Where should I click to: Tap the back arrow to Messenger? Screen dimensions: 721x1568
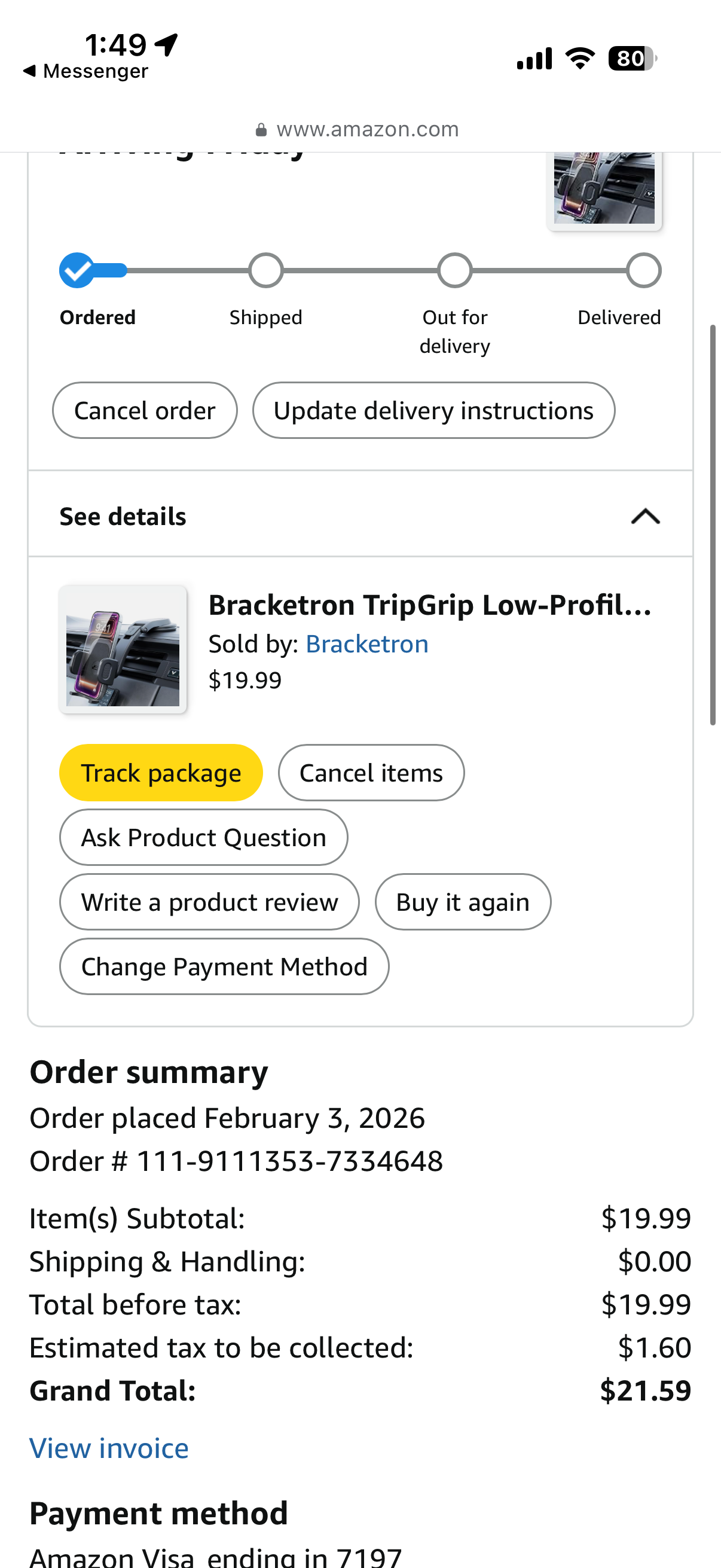pyautogui.click(x=29, y=71)
